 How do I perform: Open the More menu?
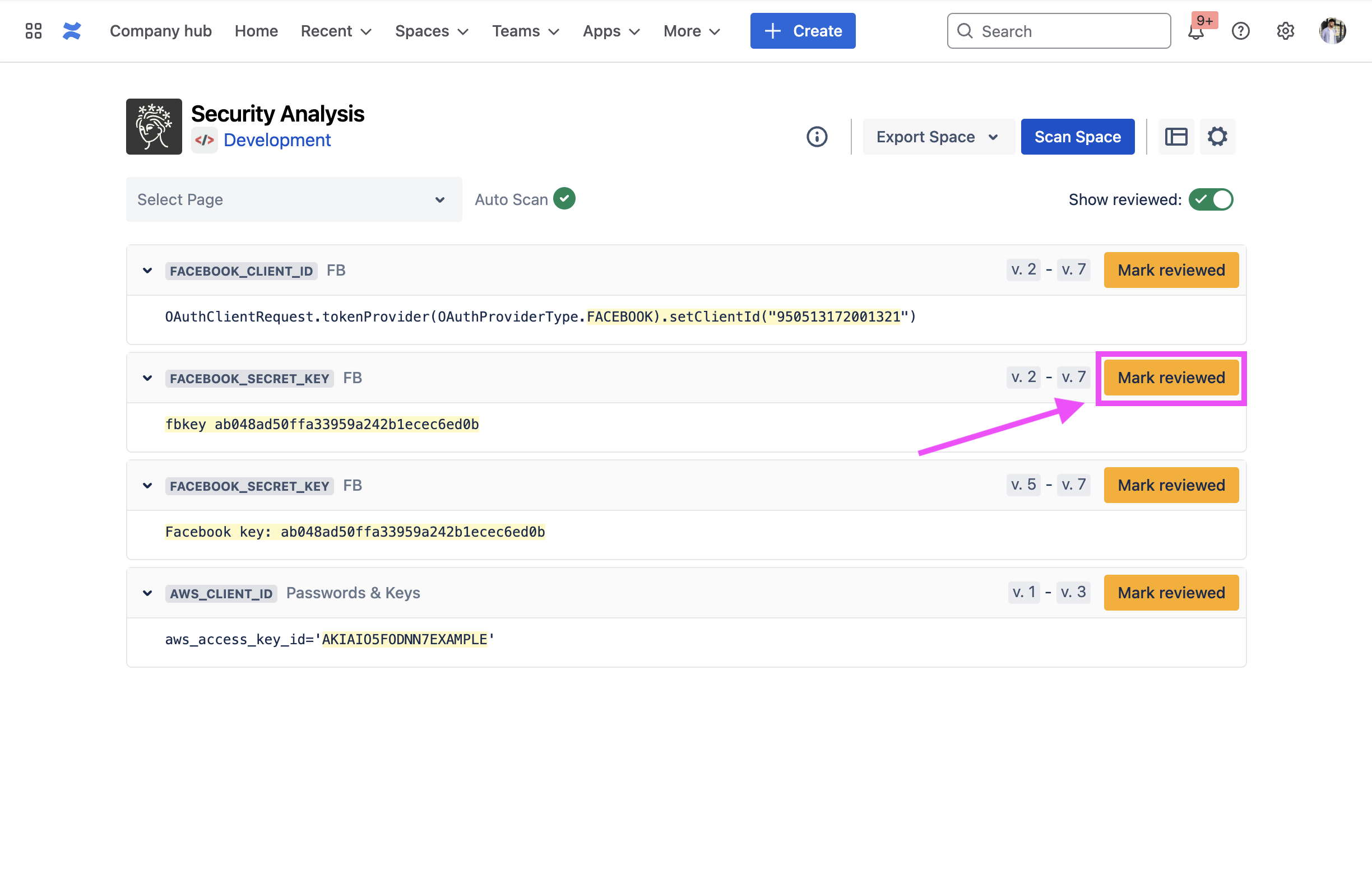pos(692,31)
